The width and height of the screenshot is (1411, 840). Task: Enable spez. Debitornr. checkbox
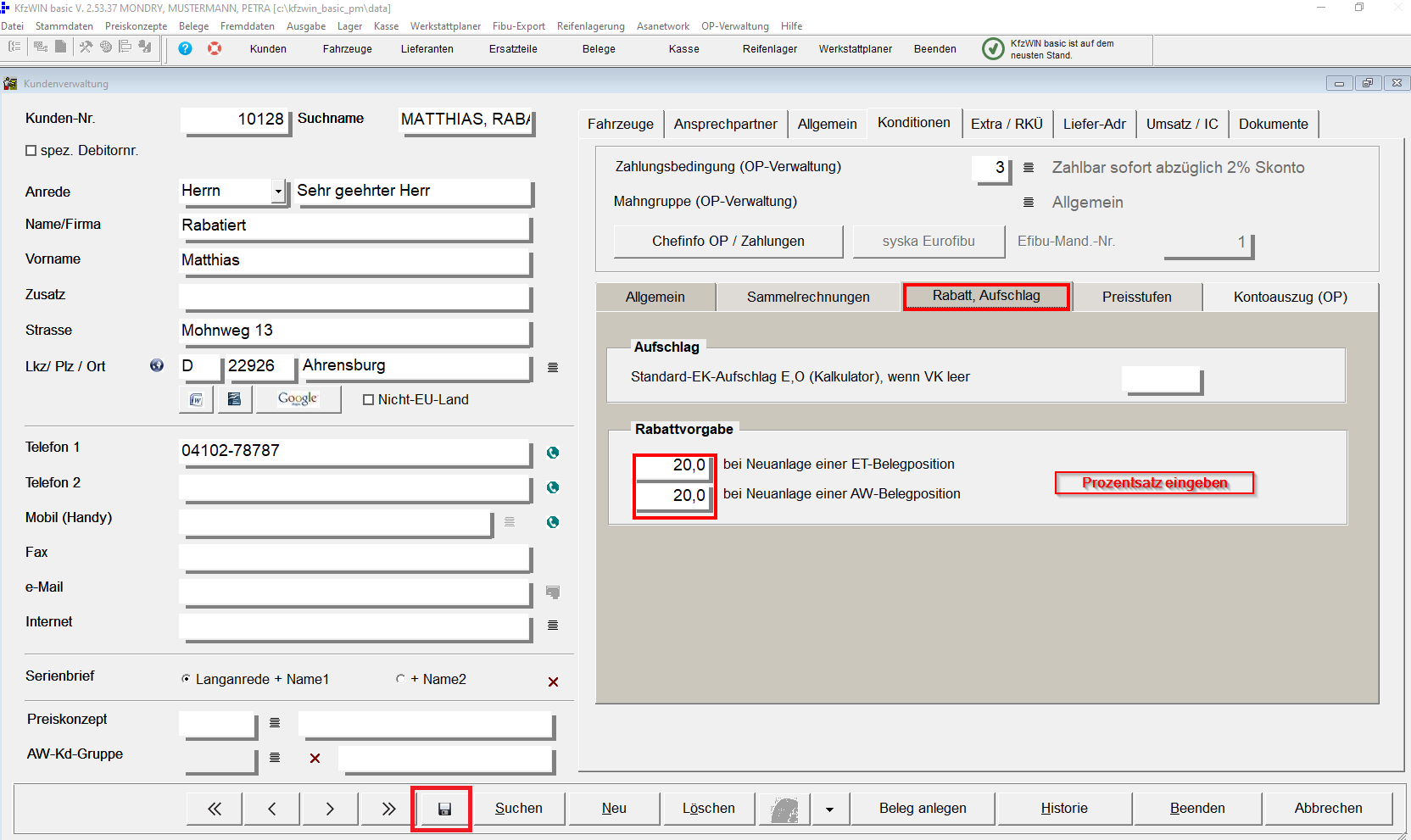31,151
